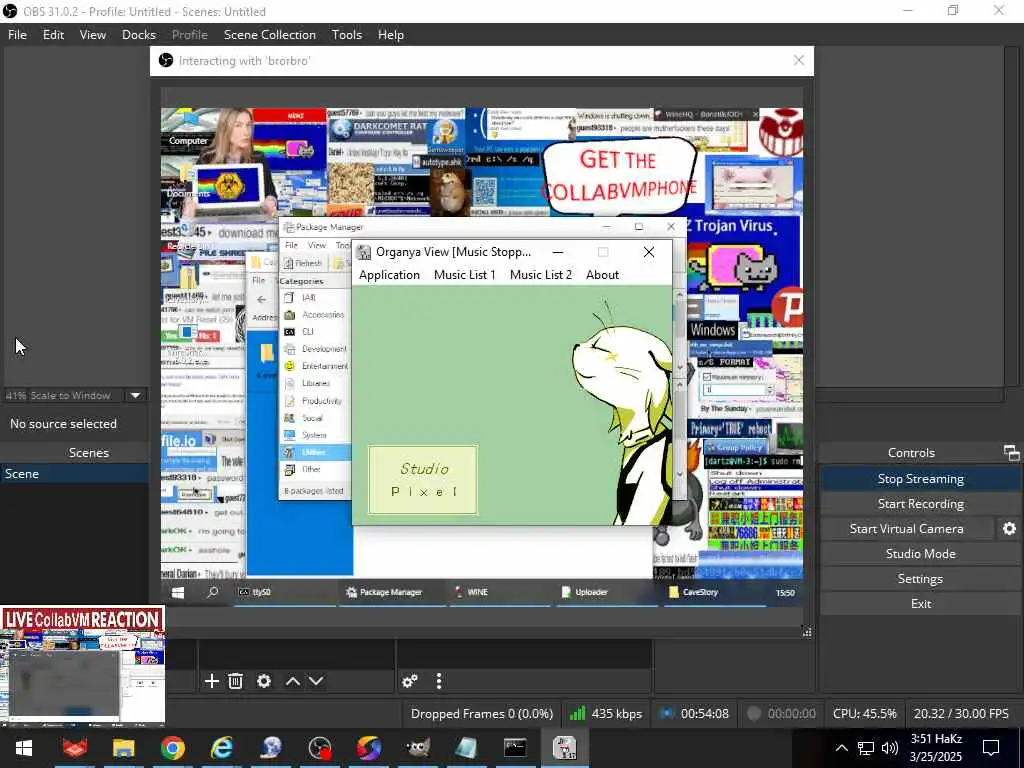Open the Docks menu
This screenshot has width=1024, height=768.
(139, 35)
